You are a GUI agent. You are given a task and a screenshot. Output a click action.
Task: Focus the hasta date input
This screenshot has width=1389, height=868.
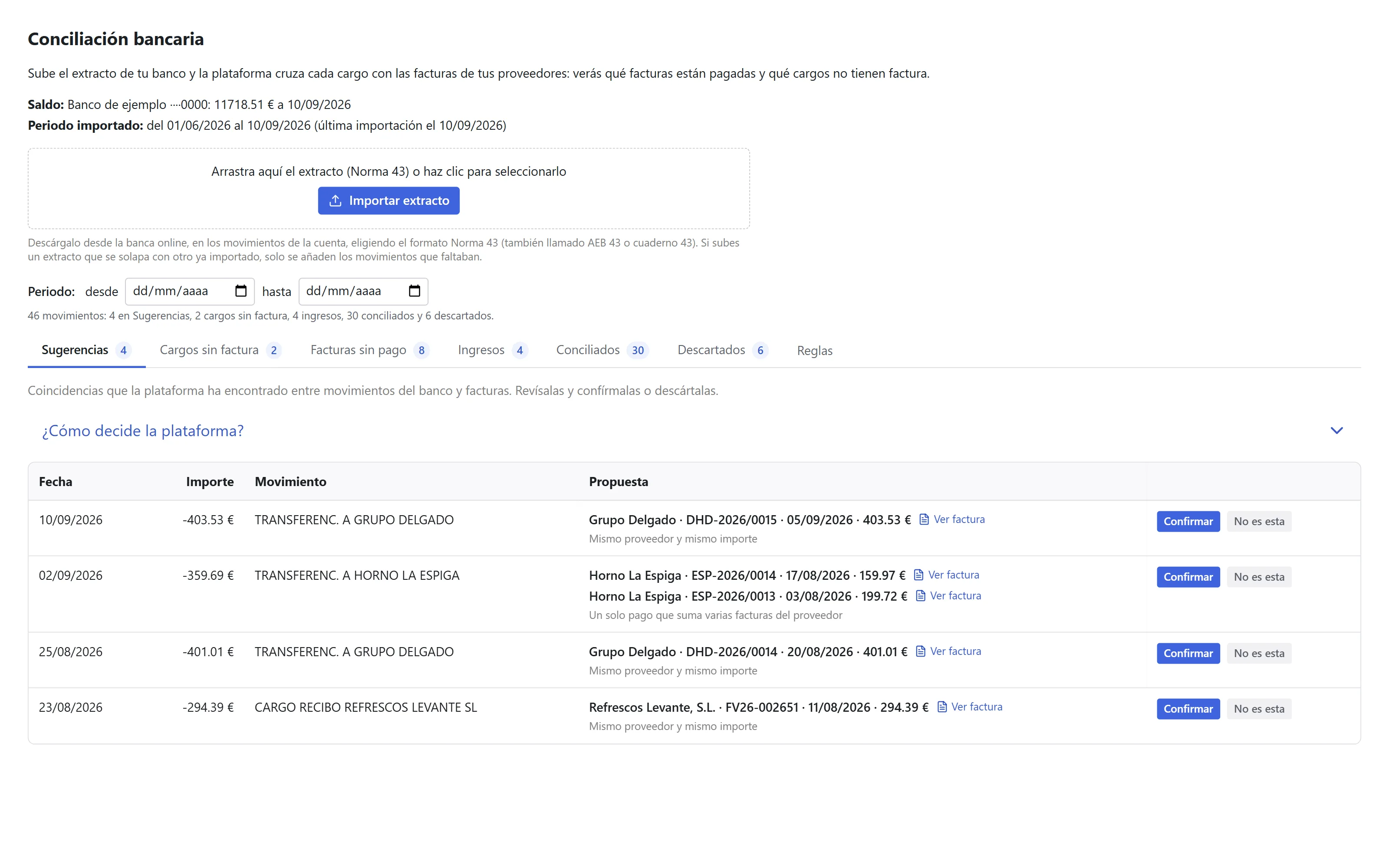(x=363, y=291)
